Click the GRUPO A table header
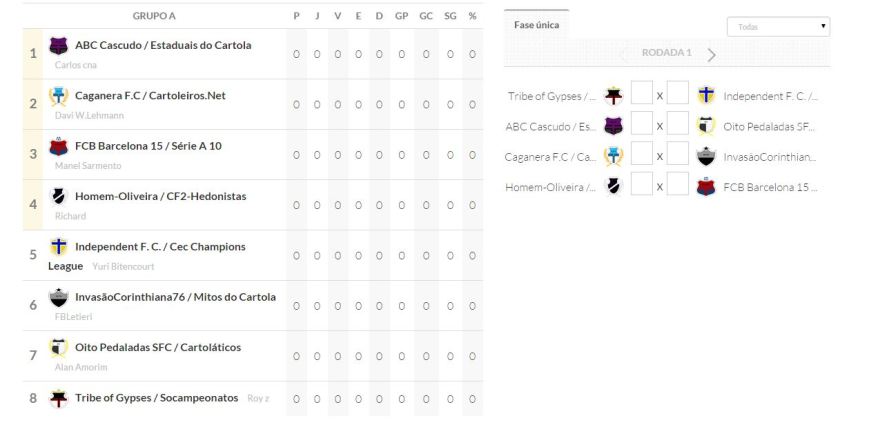The width and height of the screenshot is (869, 427). tap(154, 16)
